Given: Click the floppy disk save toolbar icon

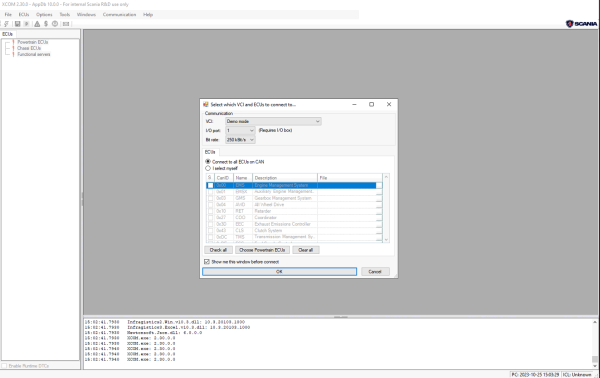Looking at the screenshot, I should [17, 24].
